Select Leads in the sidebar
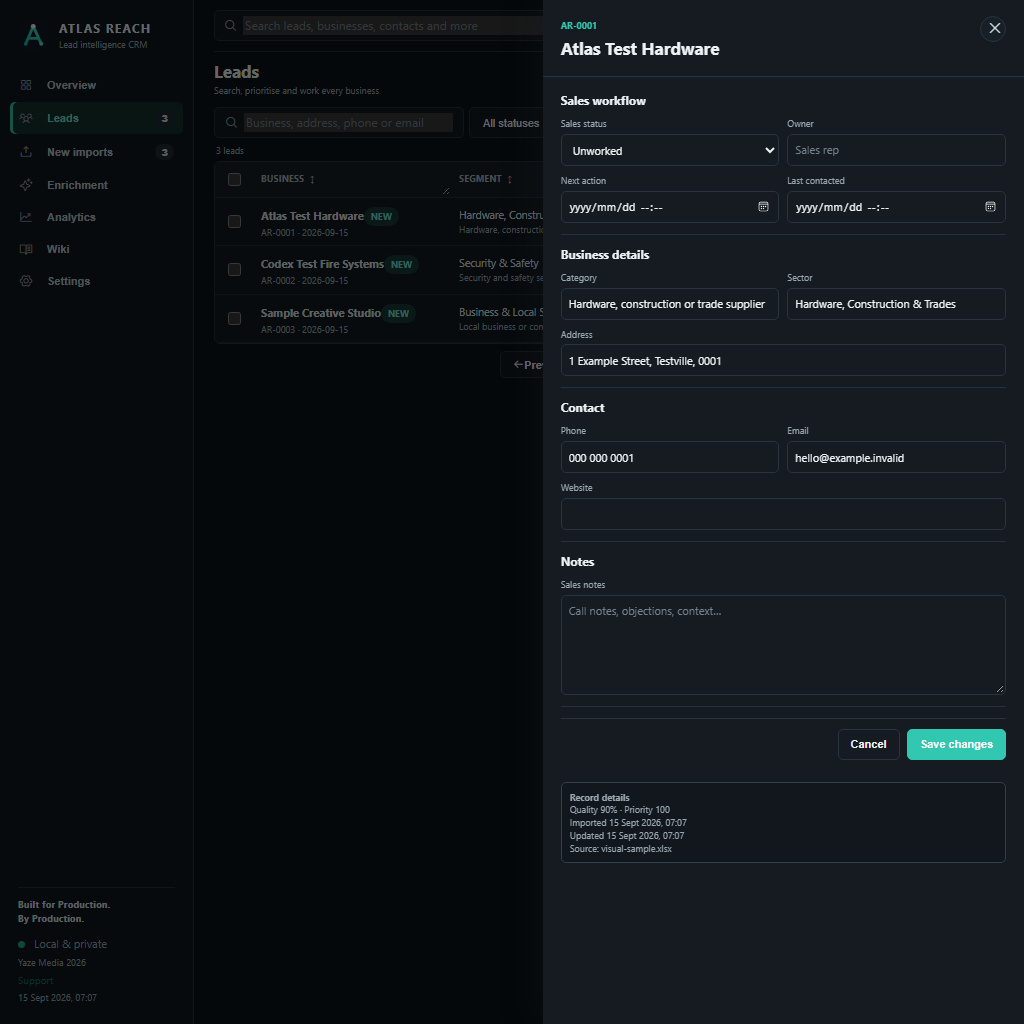Image resolution: width=1024 pixels, height=1024 pixels. 97,118
